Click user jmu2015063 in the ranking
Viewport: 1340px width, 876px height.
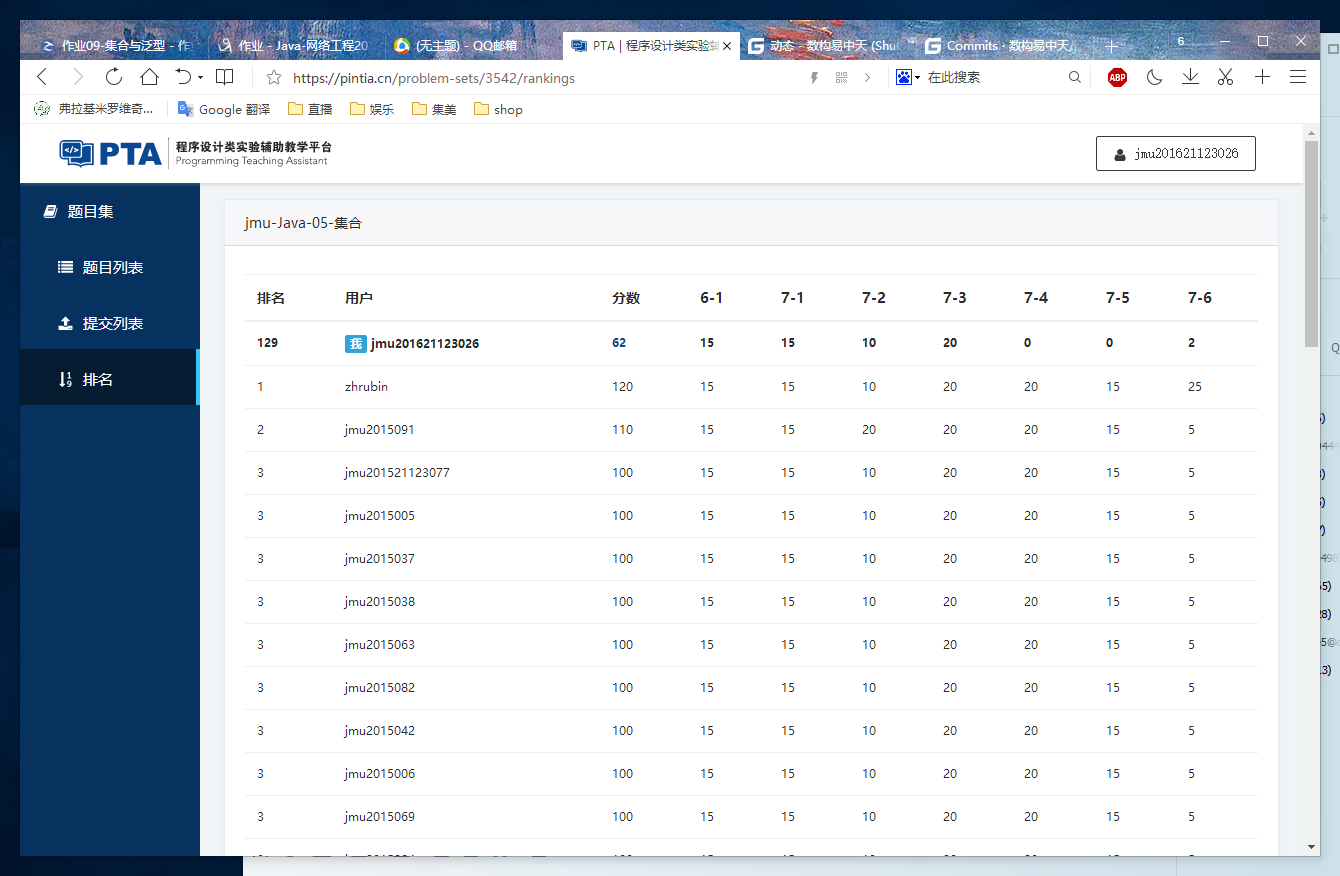(379, 645)
